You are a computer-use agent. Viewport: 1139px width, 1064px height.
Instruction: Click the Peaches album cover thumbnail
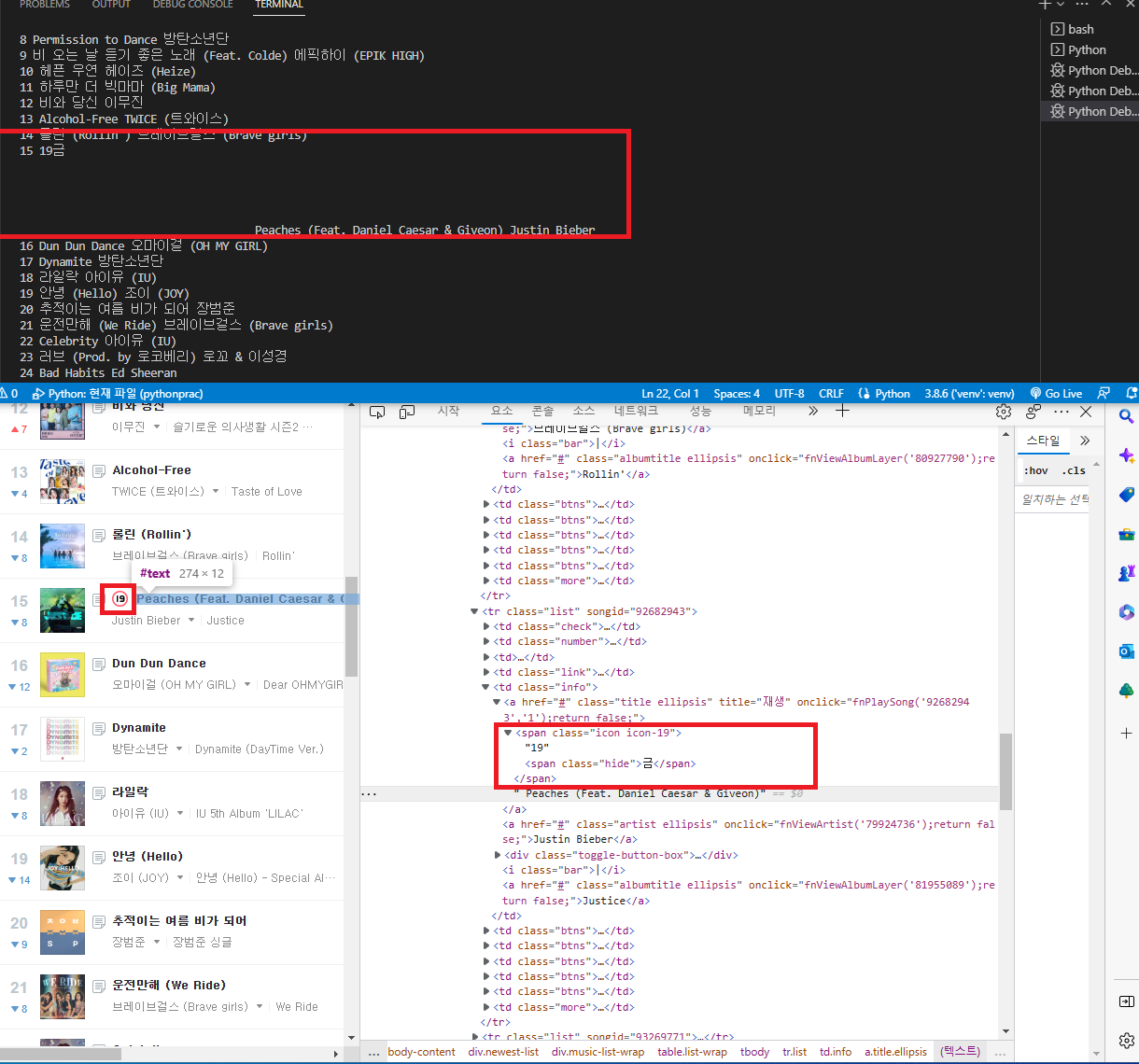click(x=63, y=609)
